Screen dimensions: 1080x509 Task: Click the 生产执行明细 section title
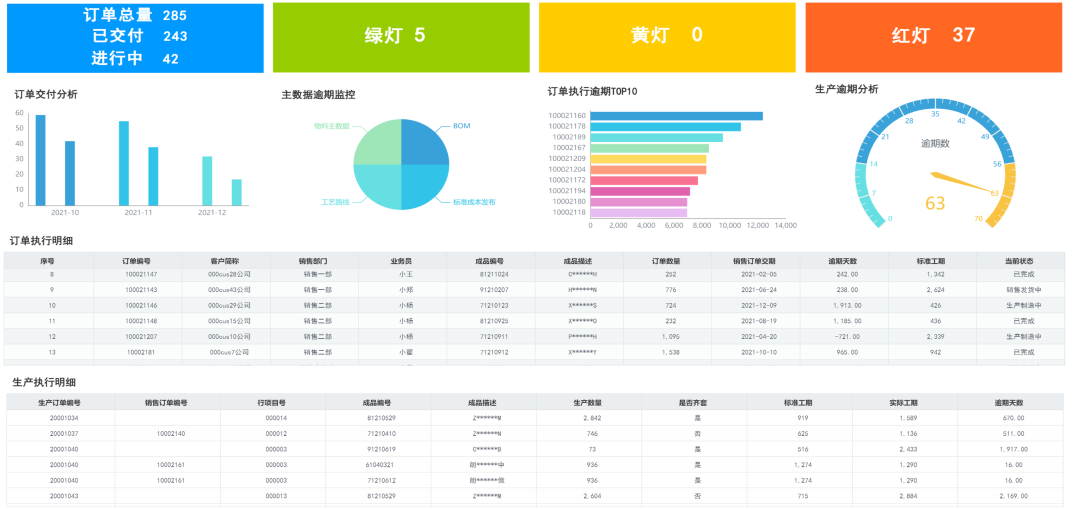(x=45, y=382)
